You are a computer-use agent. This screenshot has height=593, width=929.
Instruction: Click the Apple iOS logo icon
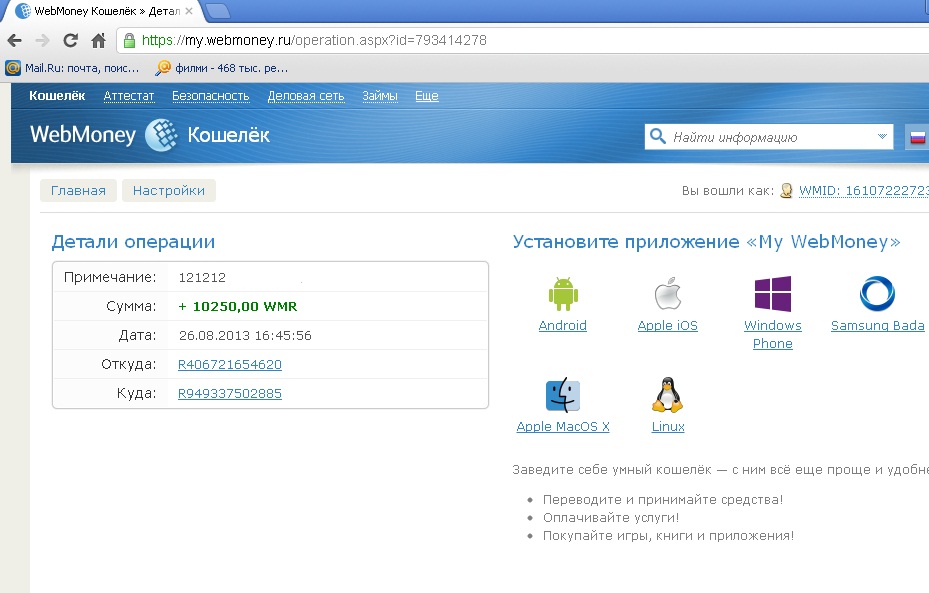668,293
